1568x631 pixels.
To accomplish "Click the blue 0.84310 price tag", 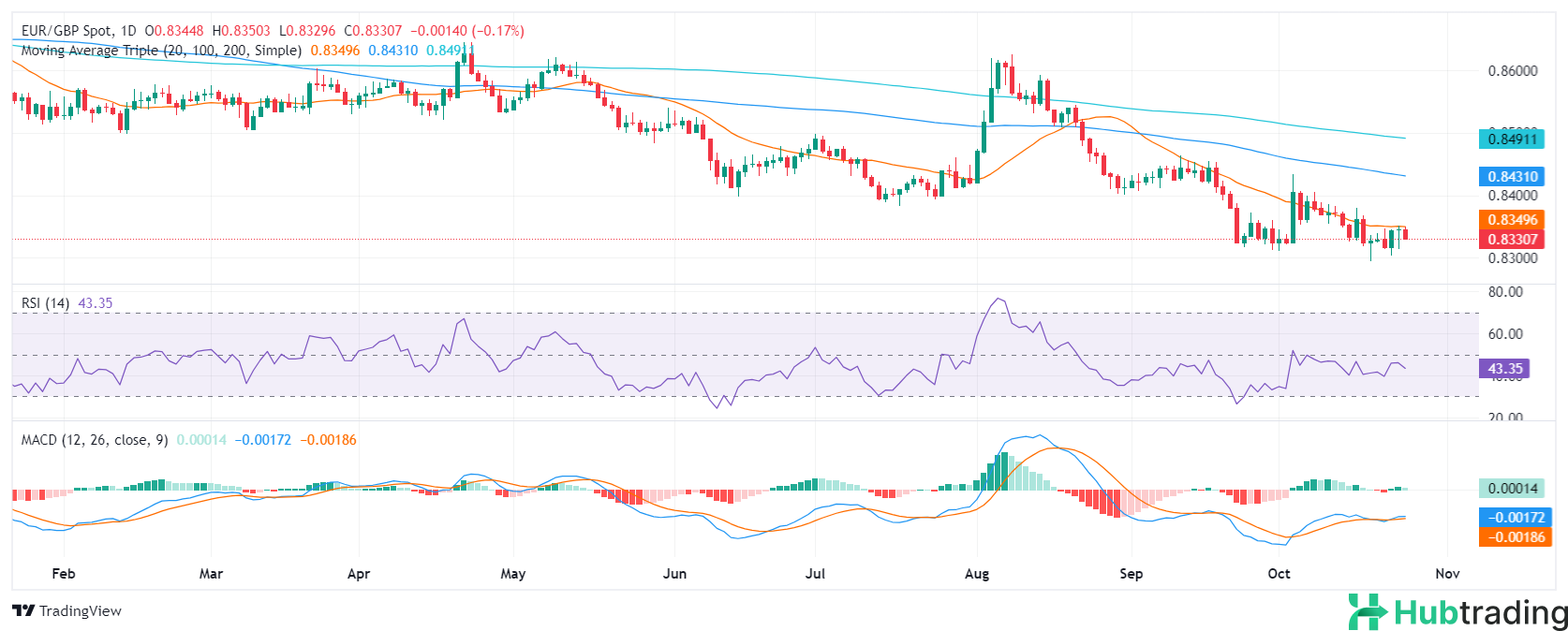I will pos(1512,176).
